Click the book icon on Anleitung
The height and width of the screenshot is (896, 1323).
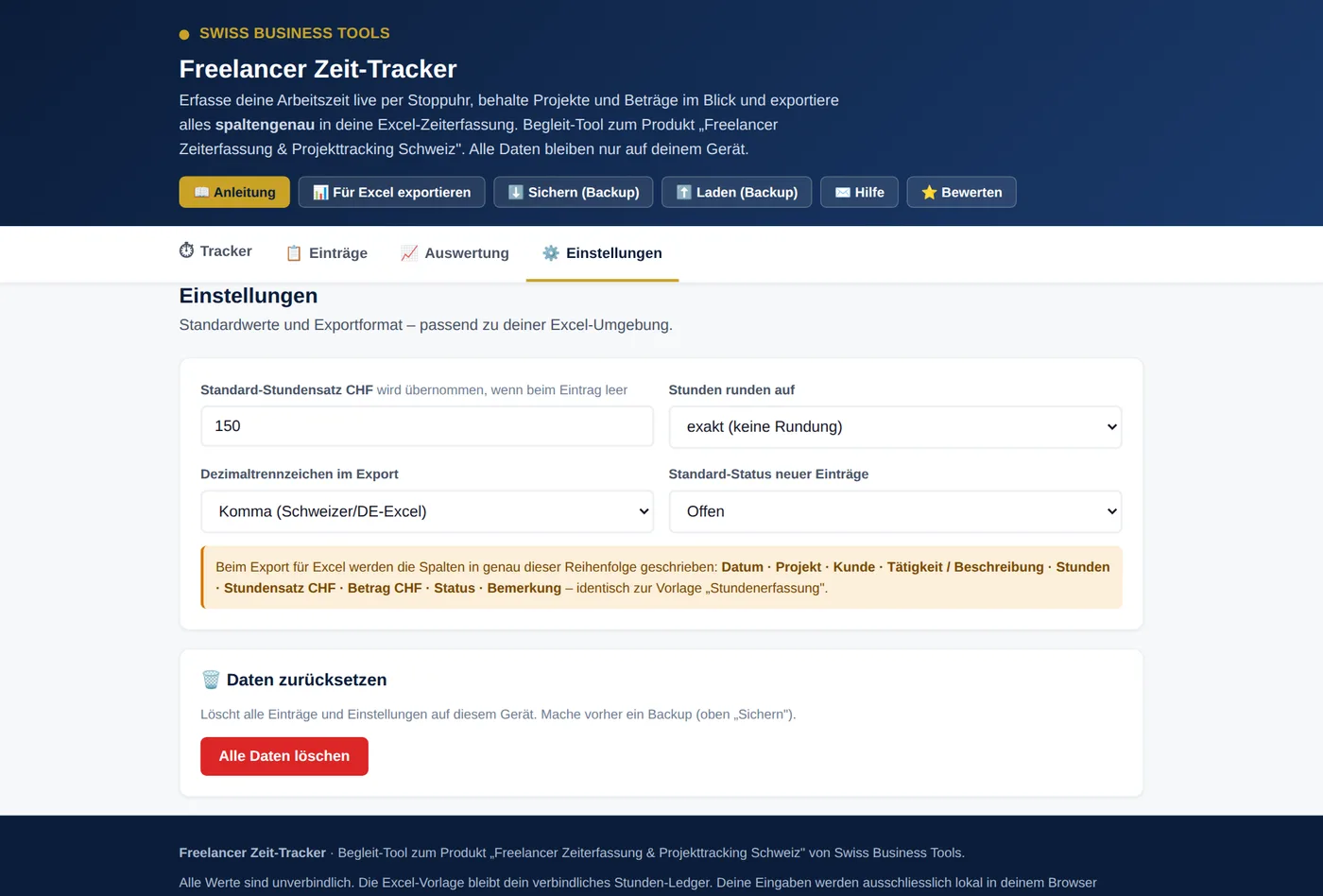(x=201, y=192)
